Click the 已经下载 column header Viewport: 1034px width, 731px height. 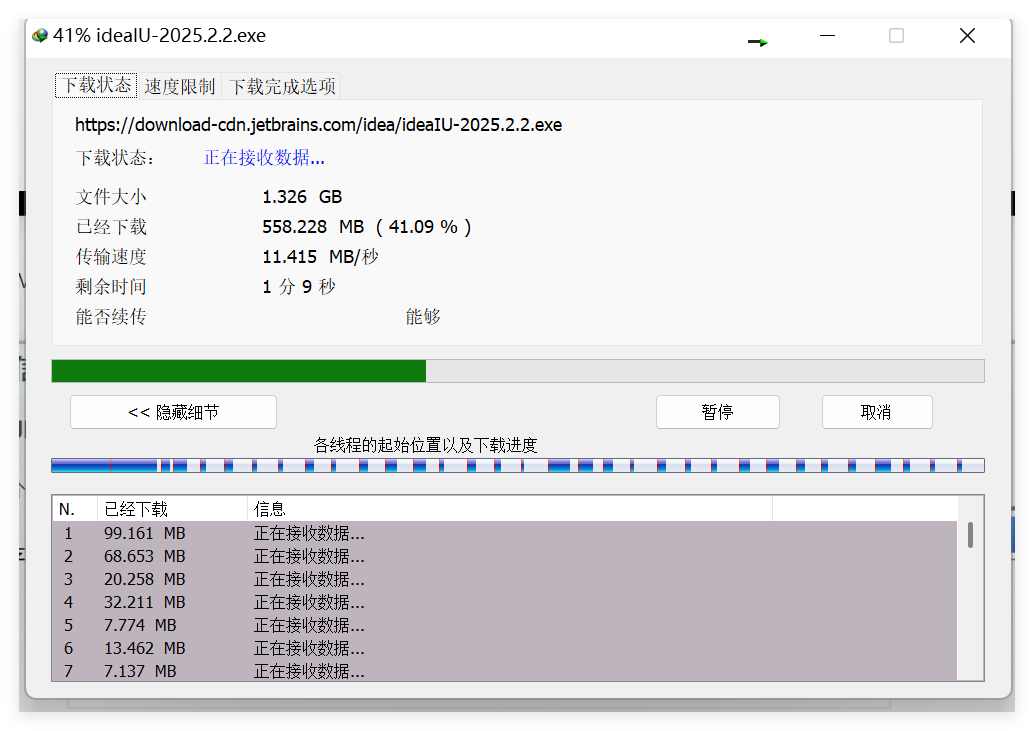(173, 509)
